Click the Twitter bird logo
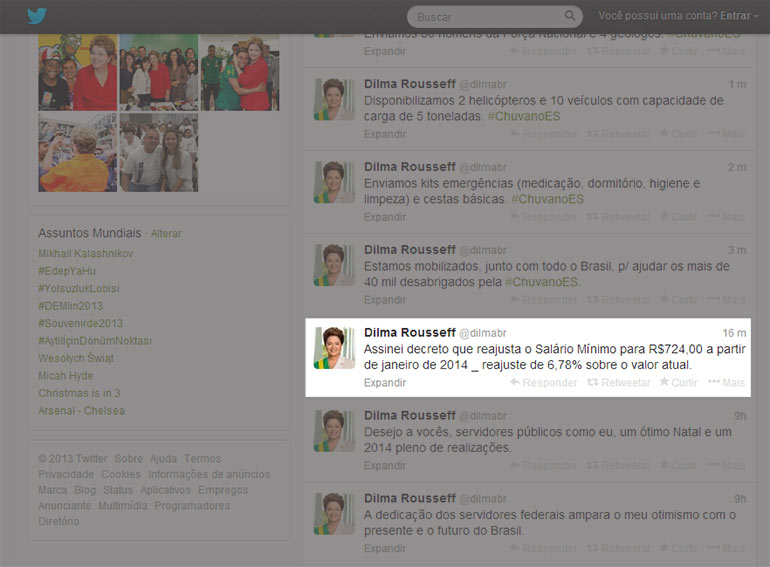The width and height of the screenshot is (770, 567). (36, 17)
